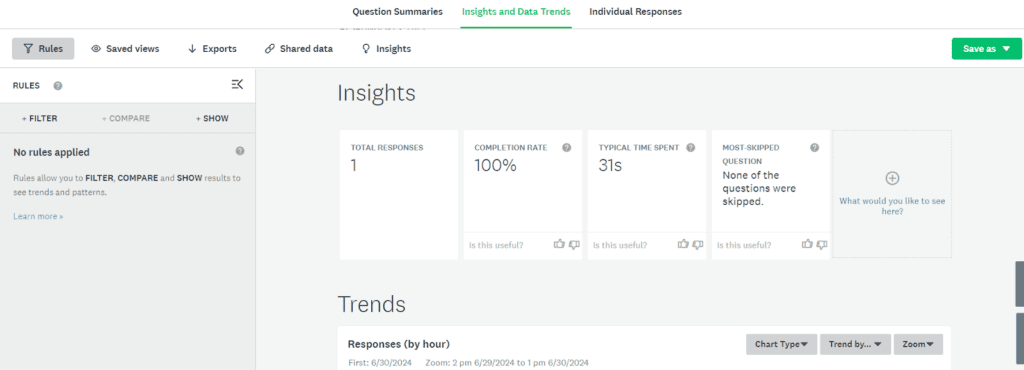Thumbs down the Most-Skipped Question insight

click(822, 245)
